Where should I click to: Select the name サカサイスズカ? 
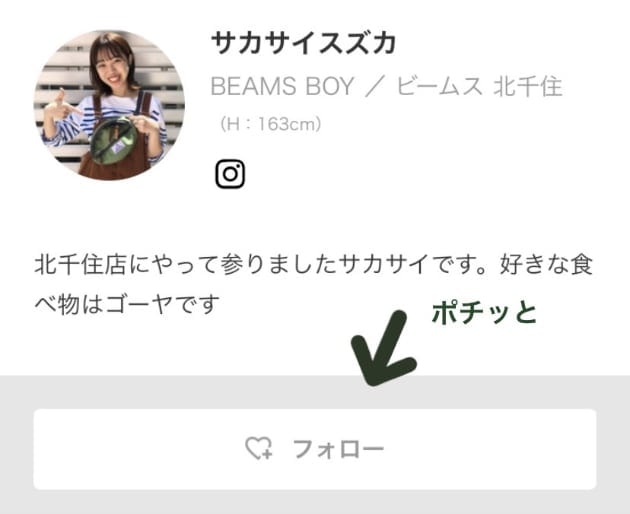pyautogui.click(x=304, y=43)
